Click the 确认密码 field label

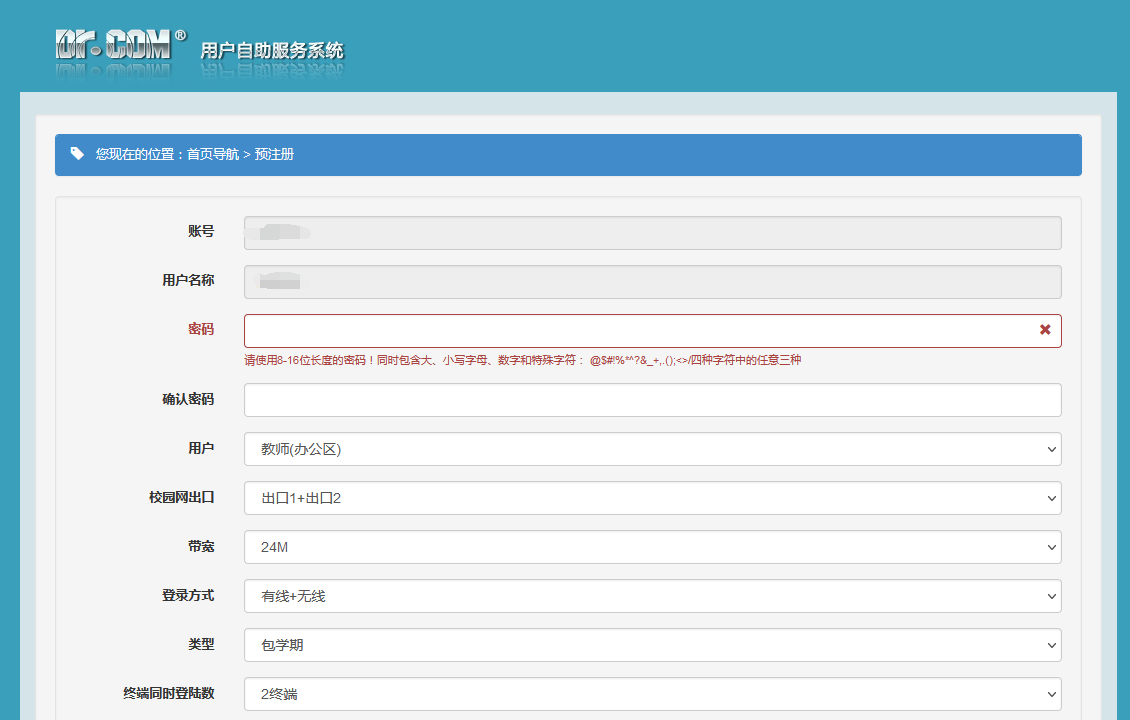[188, 399]
